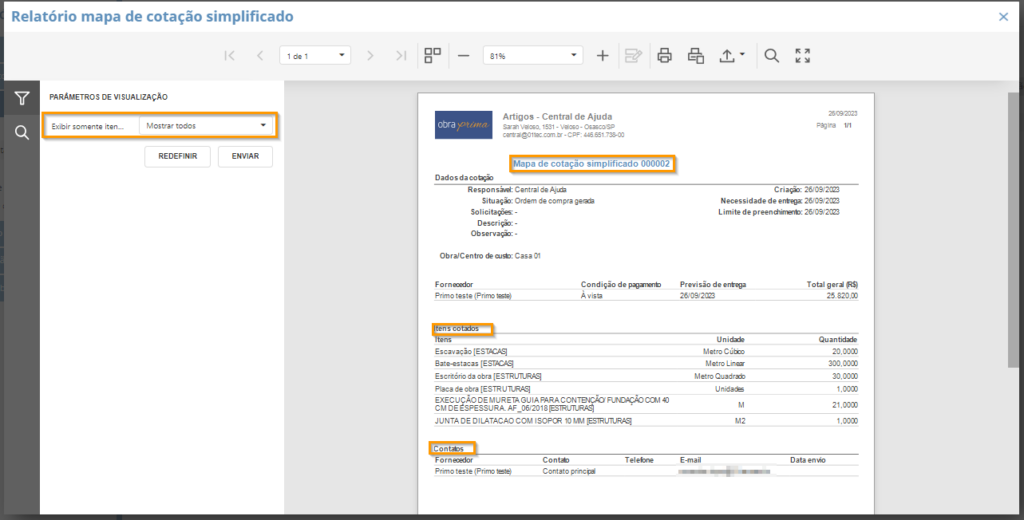The image size is (1024, 520).
Task: Go to next report page
Action: tap(370, 56)
